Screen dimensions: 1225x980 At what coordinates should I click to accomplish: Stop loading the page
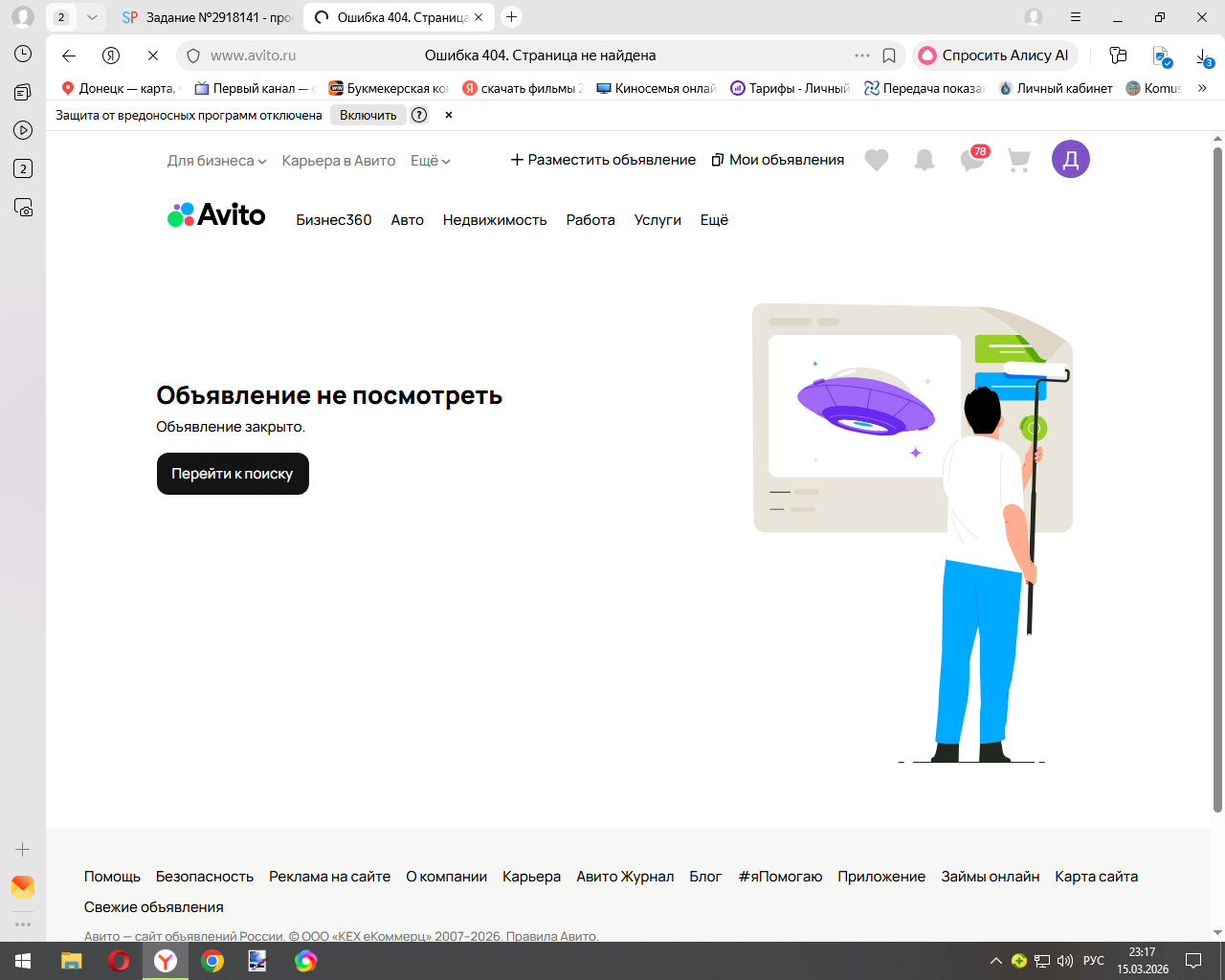[x=153, y=56]
